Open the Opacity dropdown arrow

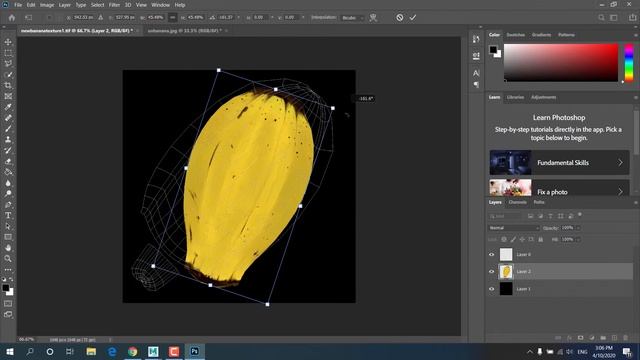coord(578,228)
